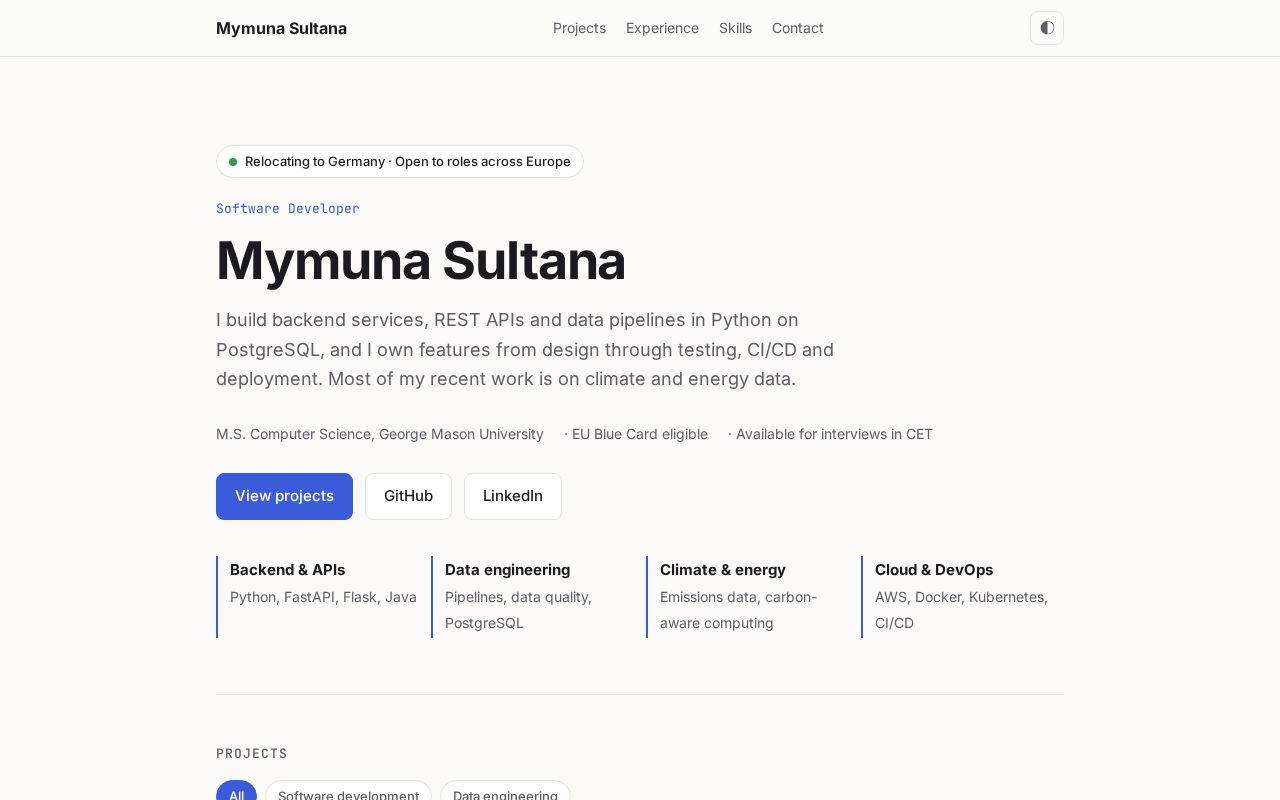Filter projects by Software development
1280x800 pixels.
tap(348, 791)
